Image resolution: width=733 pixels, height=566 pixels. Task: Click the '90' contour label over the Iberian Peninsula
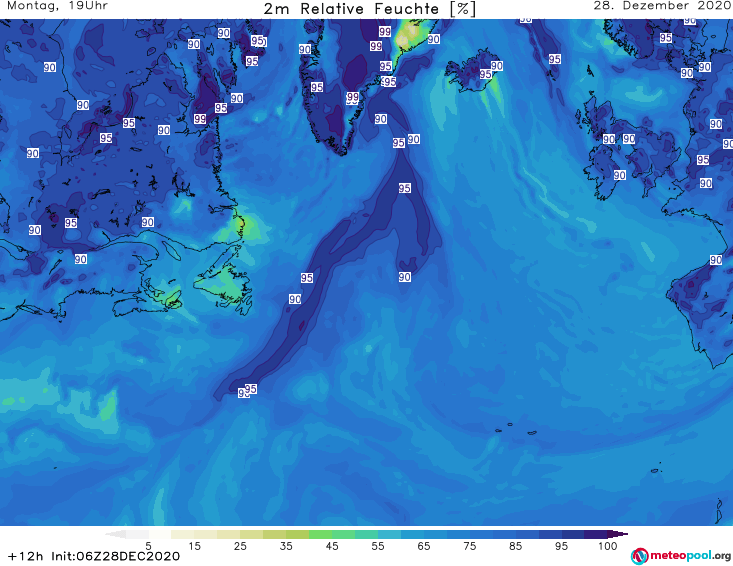pos(716,260)
